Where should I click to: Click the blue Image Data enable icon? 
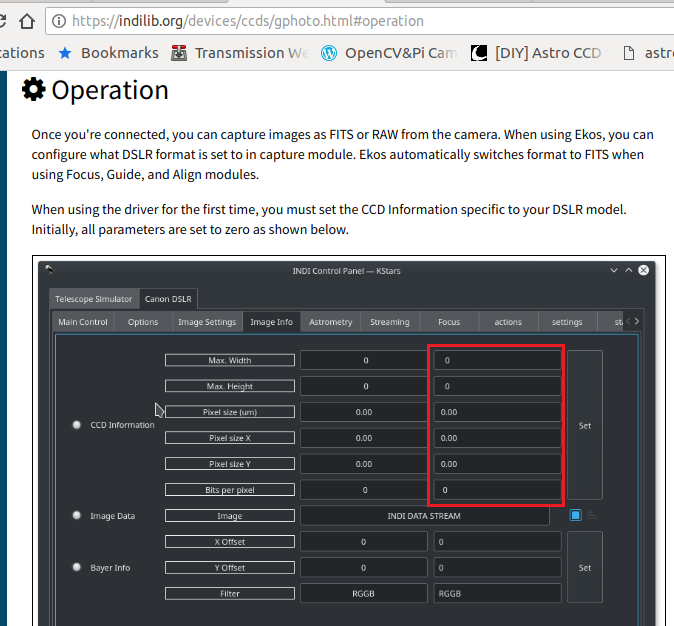576,515
